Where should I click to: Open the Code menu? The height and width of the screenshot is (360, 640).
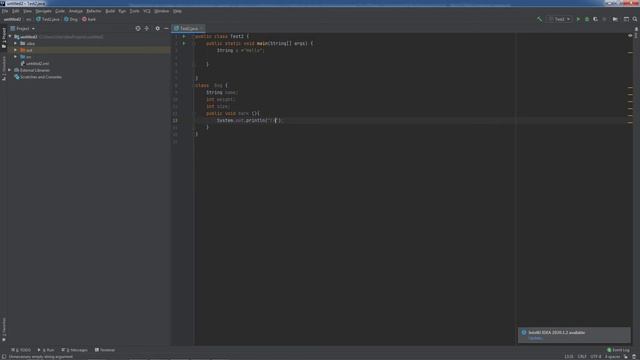(60, 11)
